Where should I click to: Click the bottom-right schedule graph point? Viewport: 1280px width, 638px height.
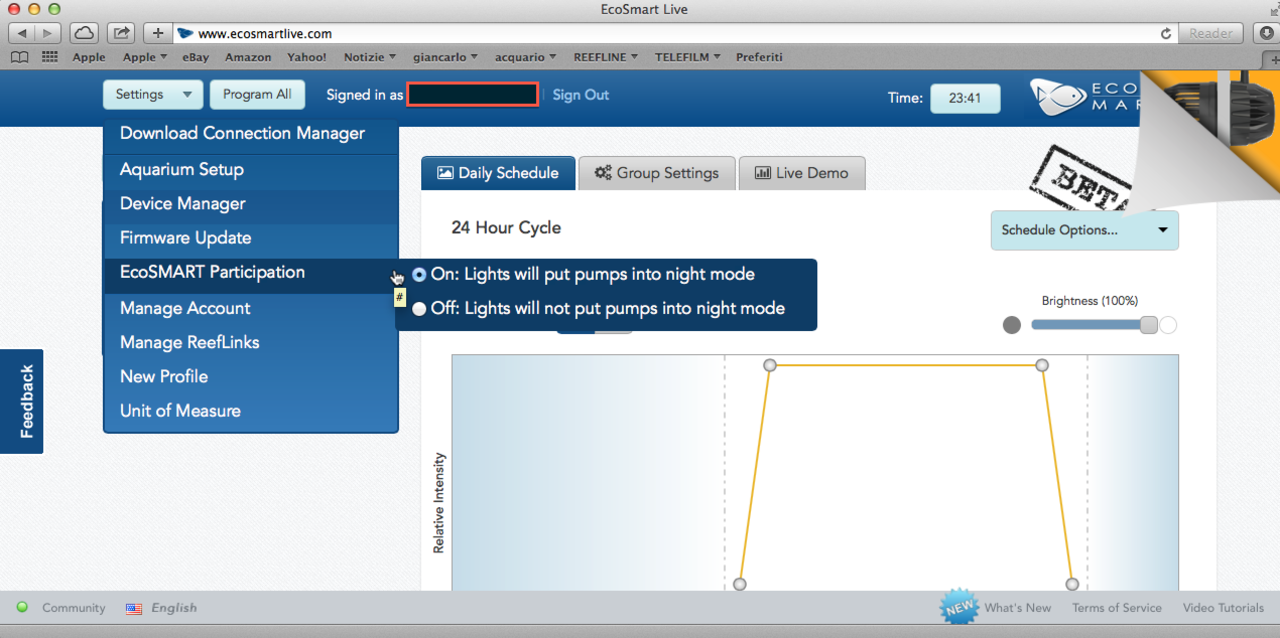click(1072, 584)
